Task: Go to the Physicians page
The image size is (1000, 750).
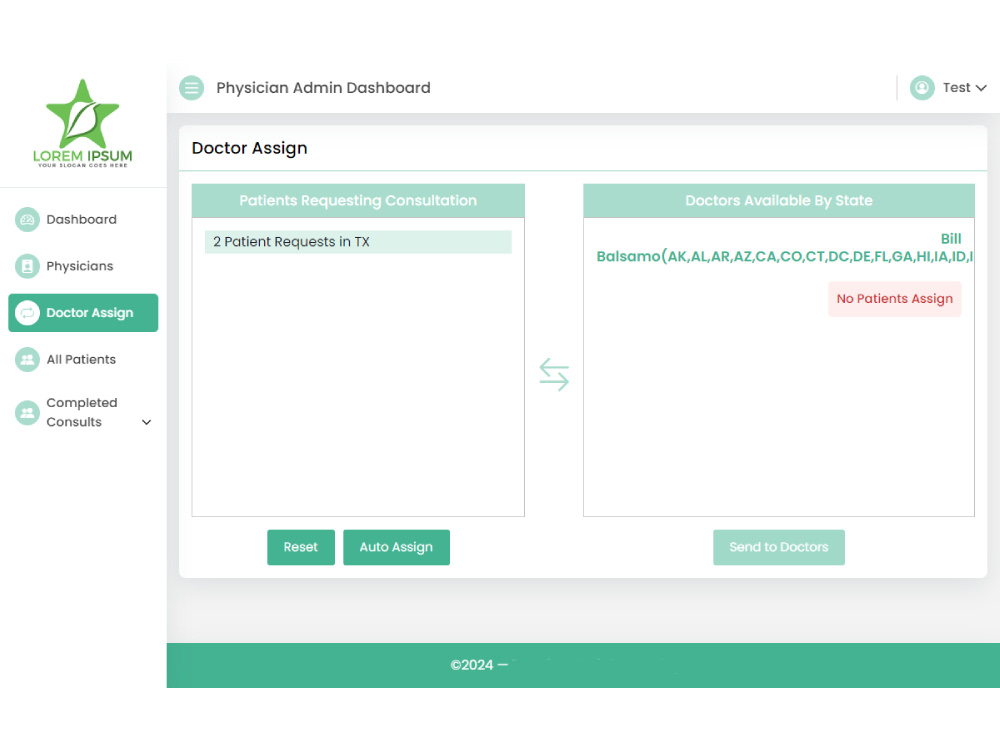Action: pos(83,266)
